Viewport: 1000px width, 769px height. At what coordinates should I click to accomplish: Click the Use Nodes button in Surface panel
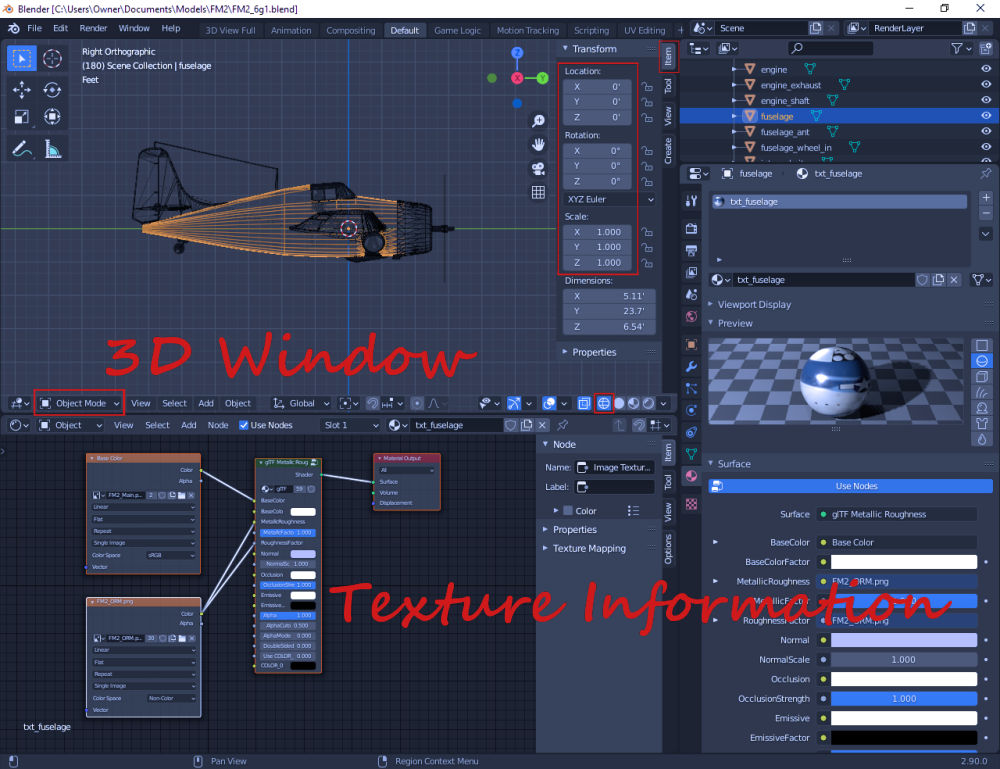click(851, 486)
